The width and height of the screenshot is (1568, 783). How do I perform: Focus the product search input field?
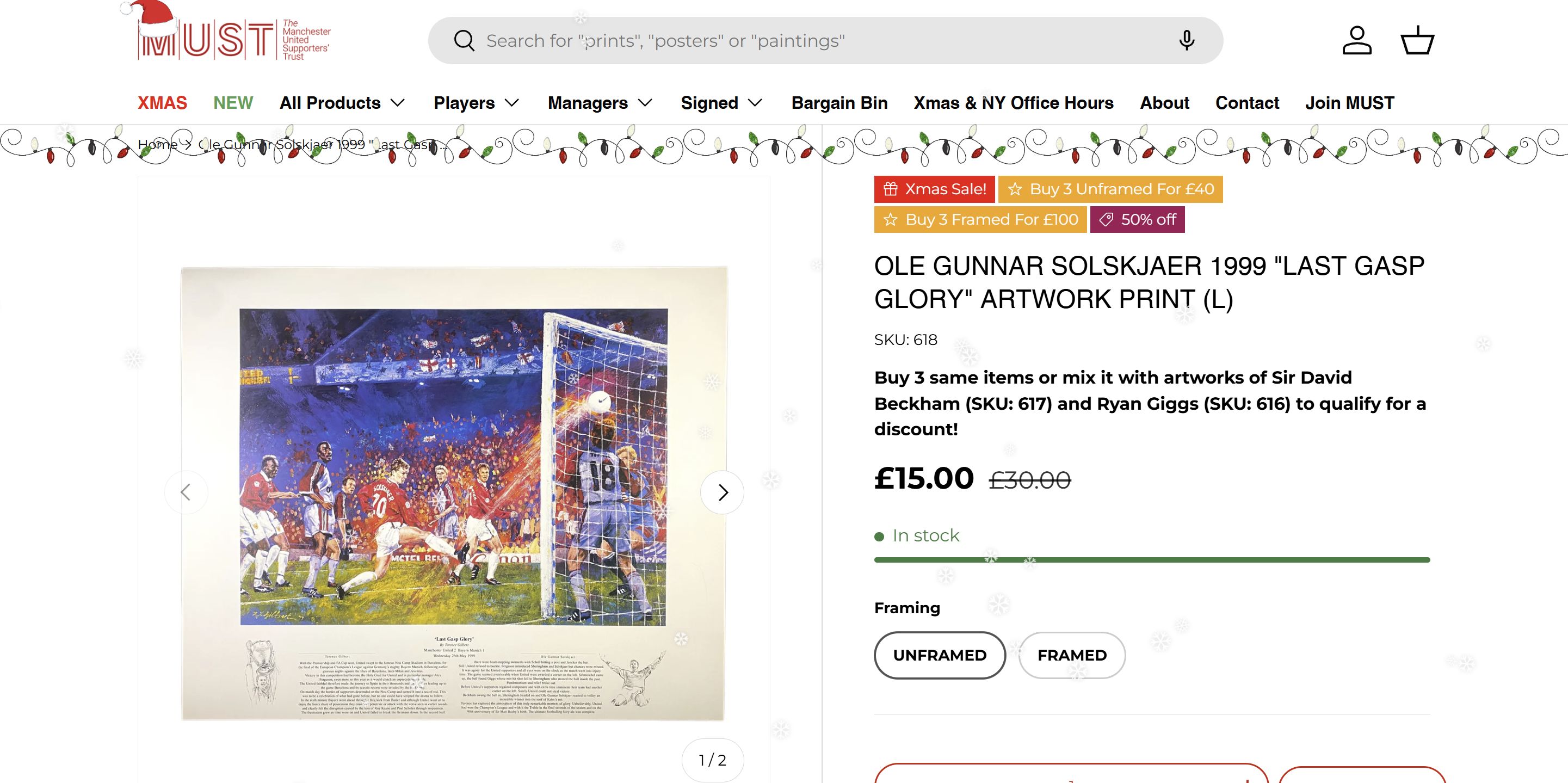pos(791,41)
